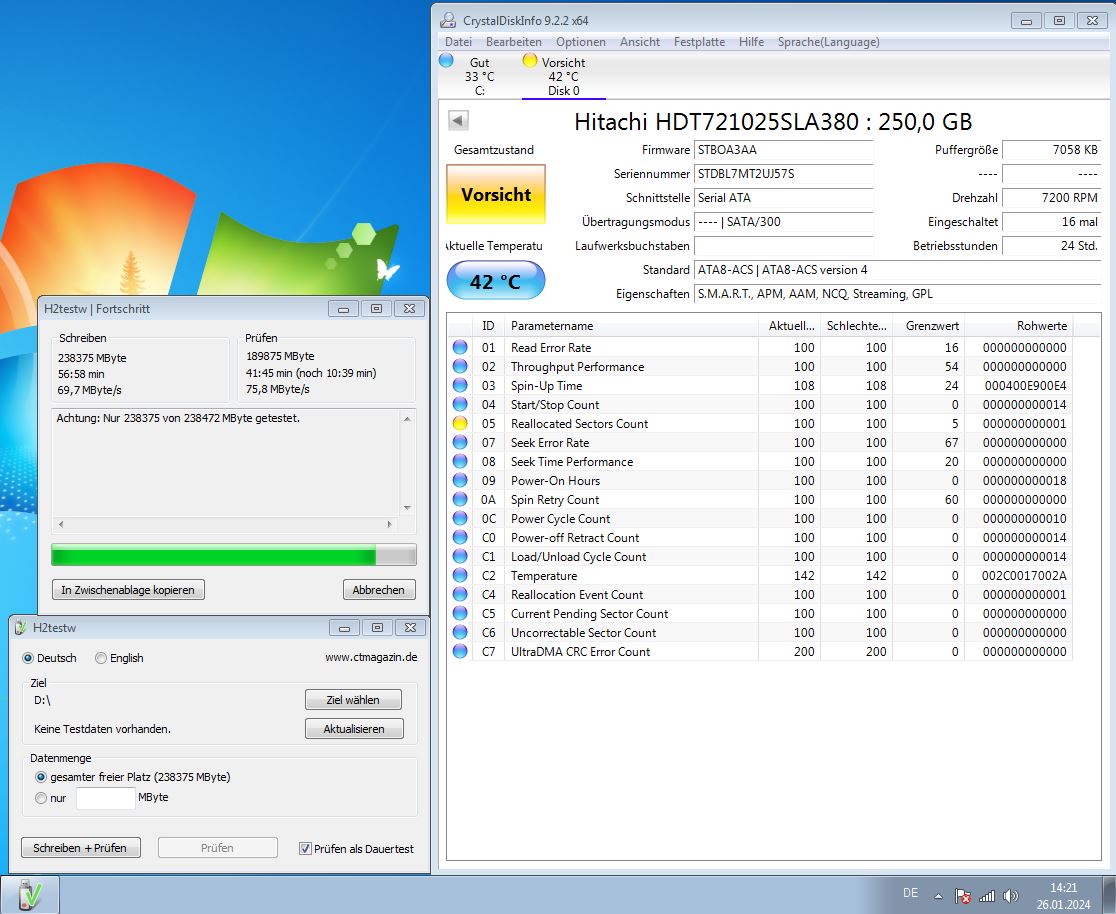Viewport: 1116px width, 914px height.
Task: Click the Firmware value STBOA3AA
Action: click(x=784, y=150)
